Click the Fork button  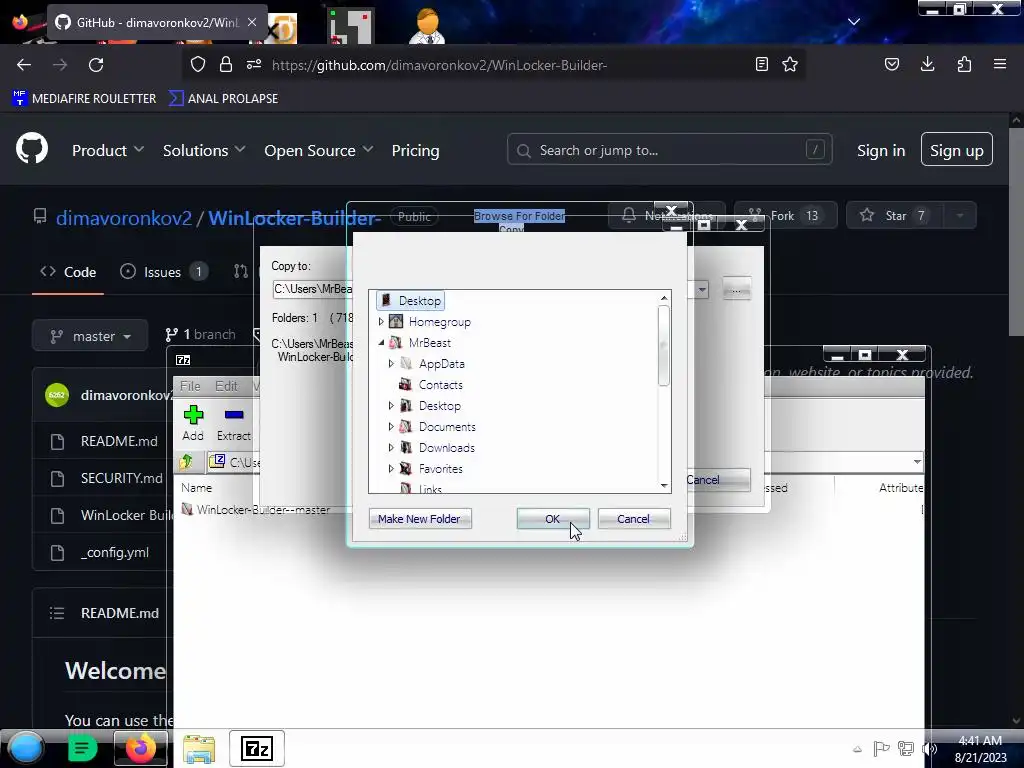click(x=786, y=216)
